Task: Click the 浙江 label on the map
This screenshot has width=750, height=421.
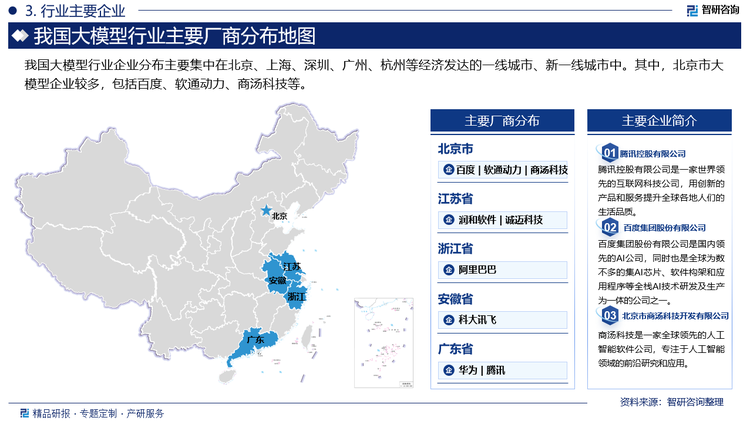Action: [296, 297]
